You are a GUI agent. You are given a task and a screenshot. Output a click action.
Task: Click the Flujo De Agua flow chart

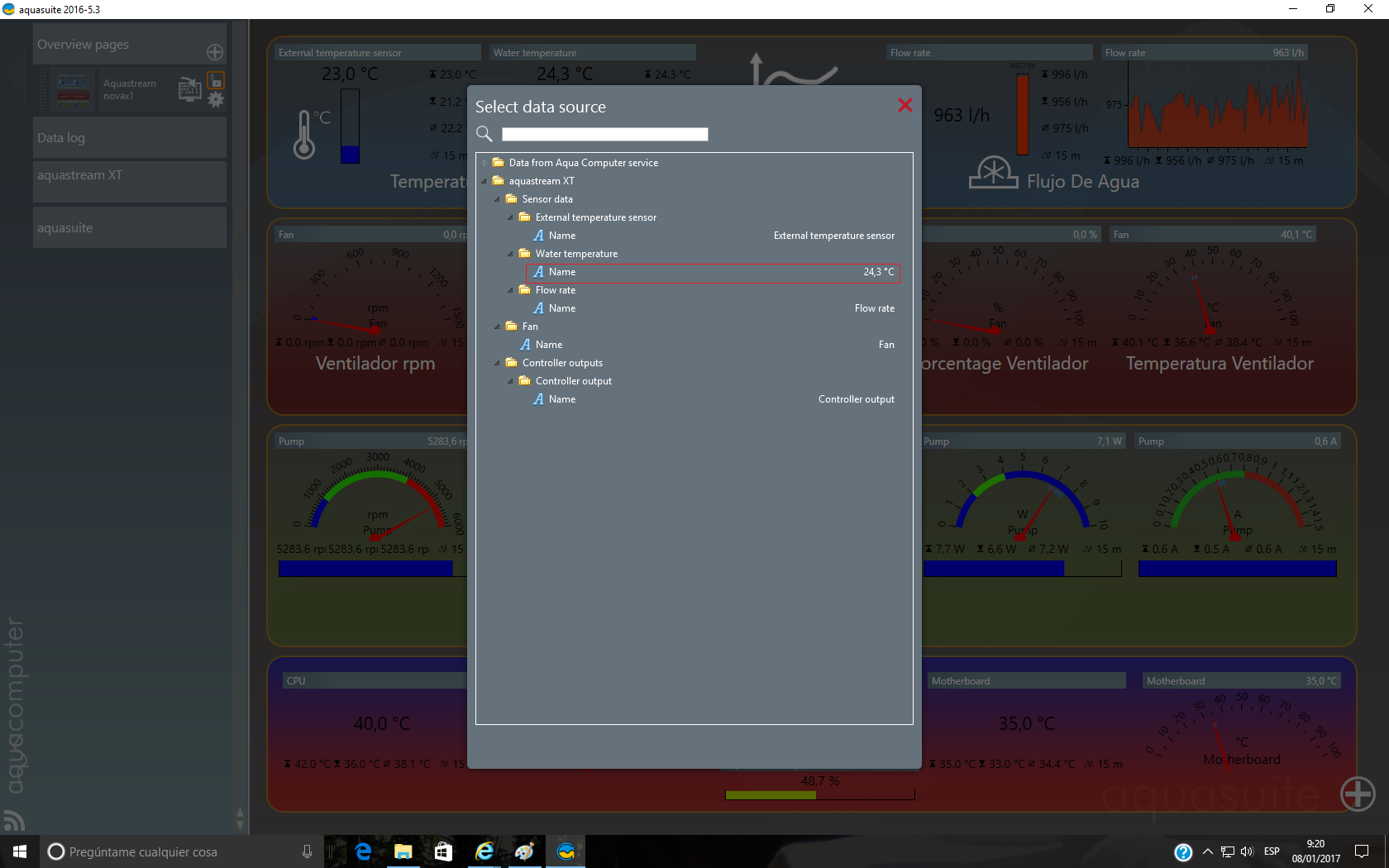coord(1219,106)
